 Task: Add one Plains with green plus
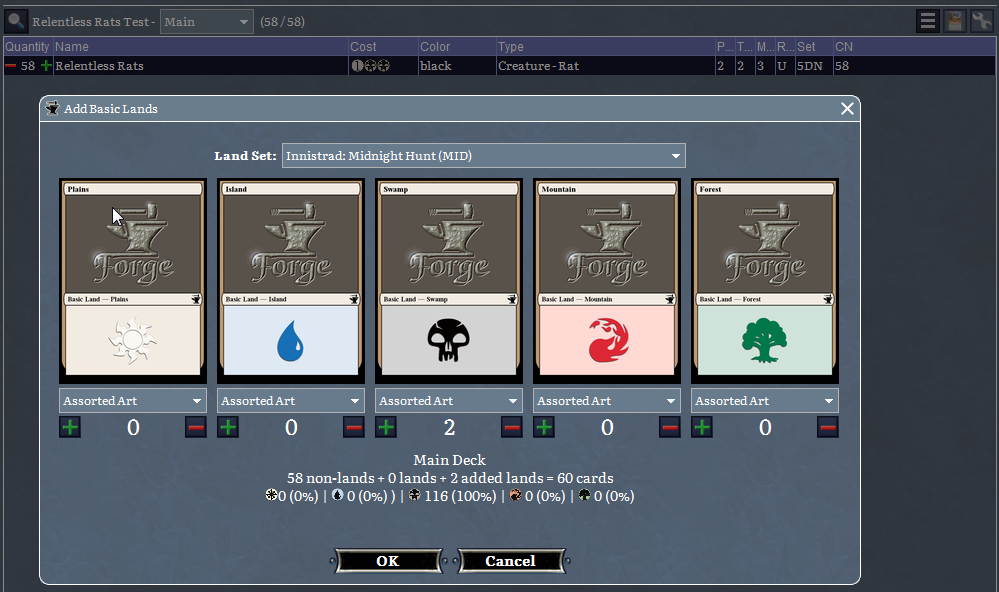(70, 428)
